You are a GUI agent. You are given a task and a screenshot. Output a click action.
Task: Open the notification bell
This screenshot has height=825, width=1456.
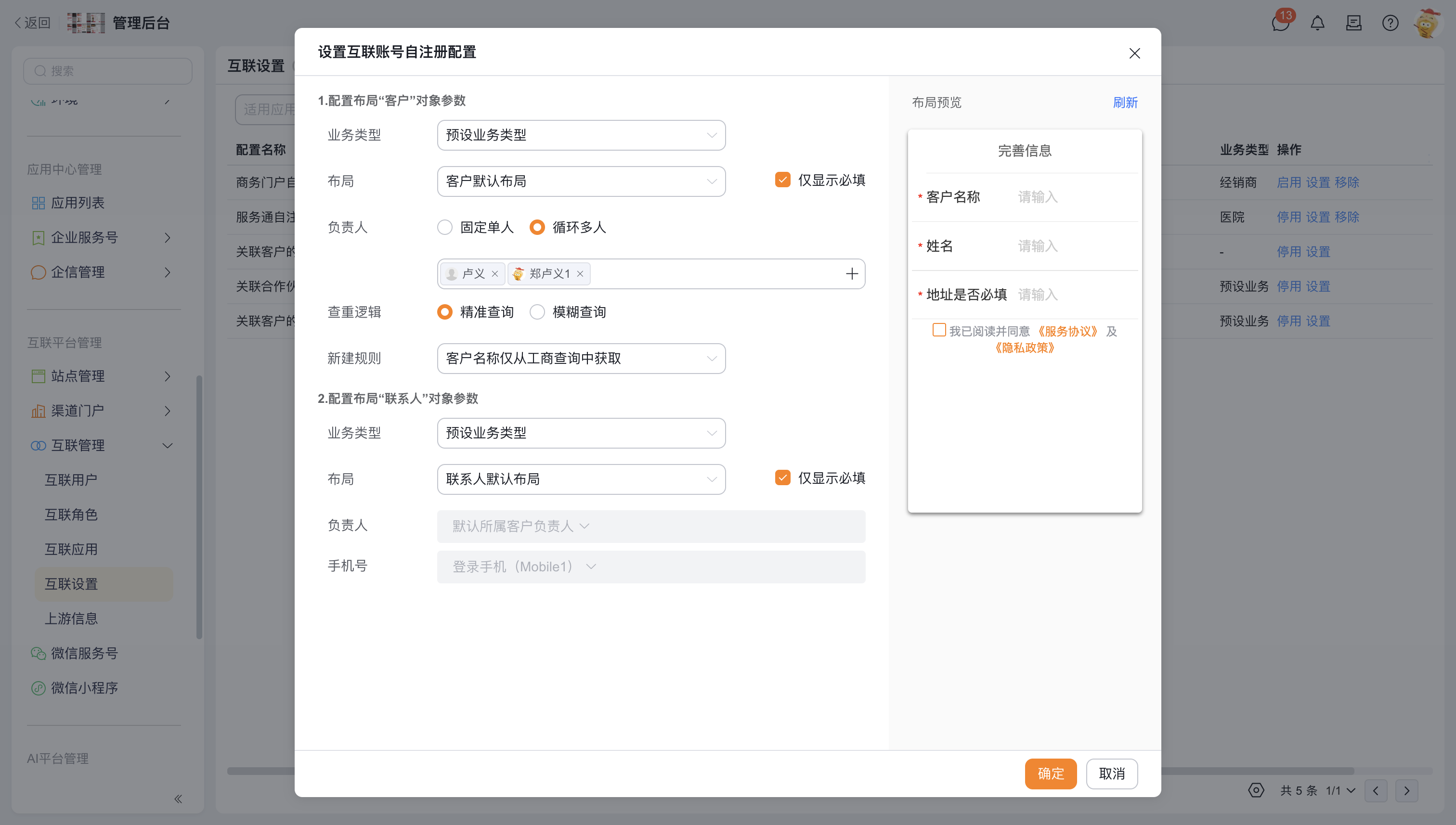pos(1317,23)
